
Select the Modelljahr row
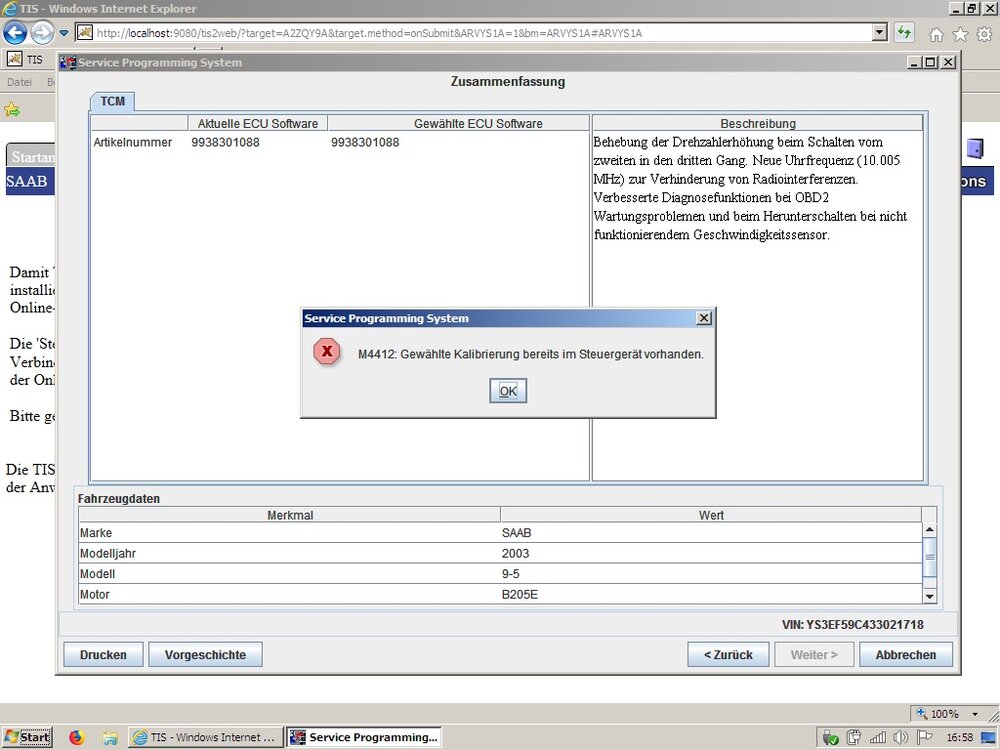[501, 553]
